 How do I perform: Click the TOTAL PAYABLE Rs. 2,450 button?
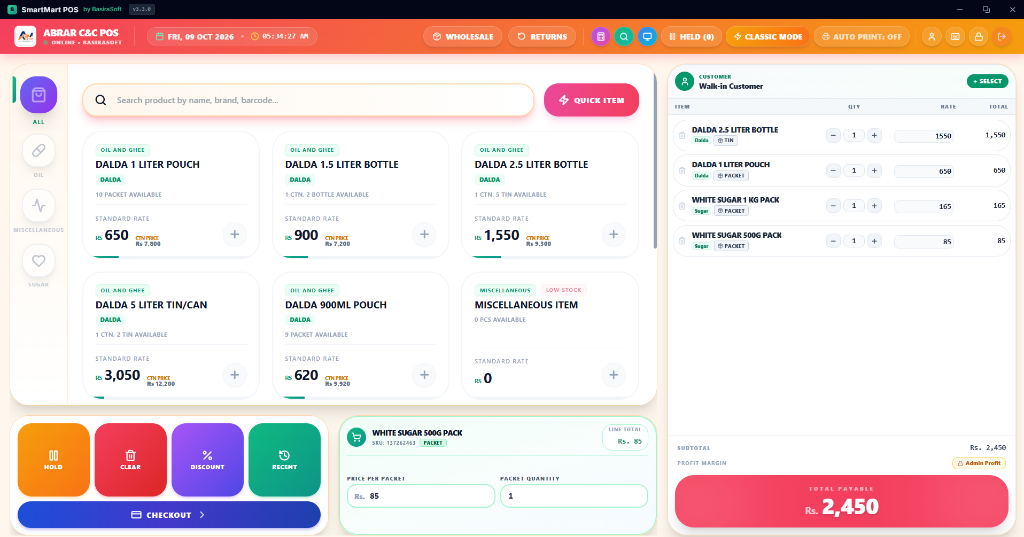[x=841, y=501]
